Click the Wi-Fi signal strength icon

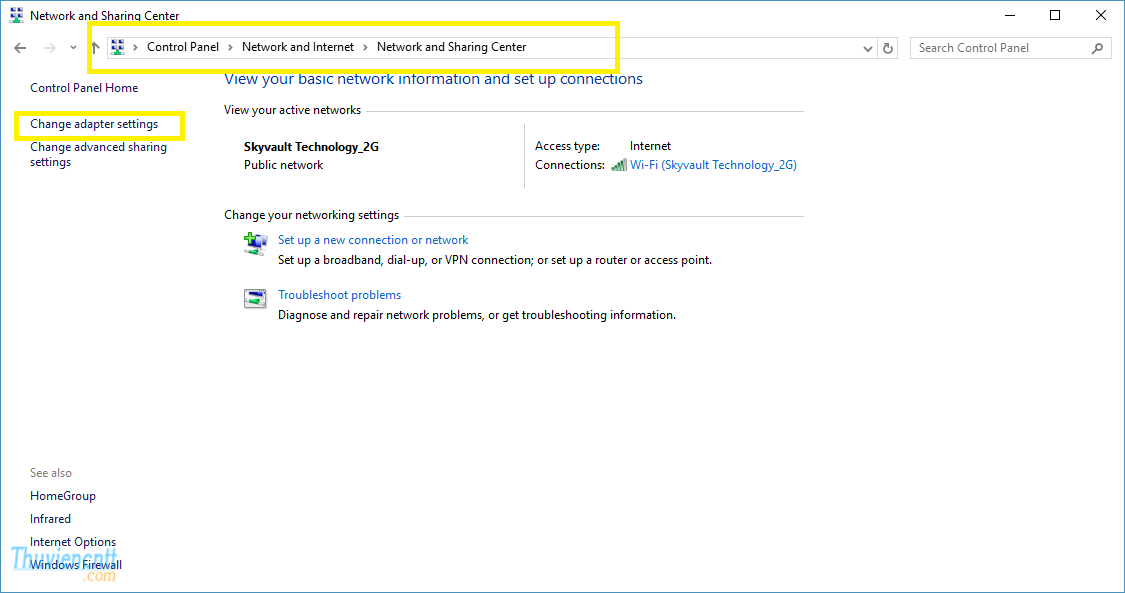pos(618,165)
